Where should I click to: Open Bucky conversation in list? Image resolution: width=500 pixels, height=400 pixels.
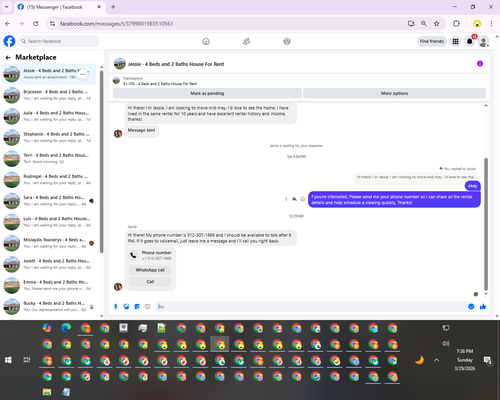(49, 307)
